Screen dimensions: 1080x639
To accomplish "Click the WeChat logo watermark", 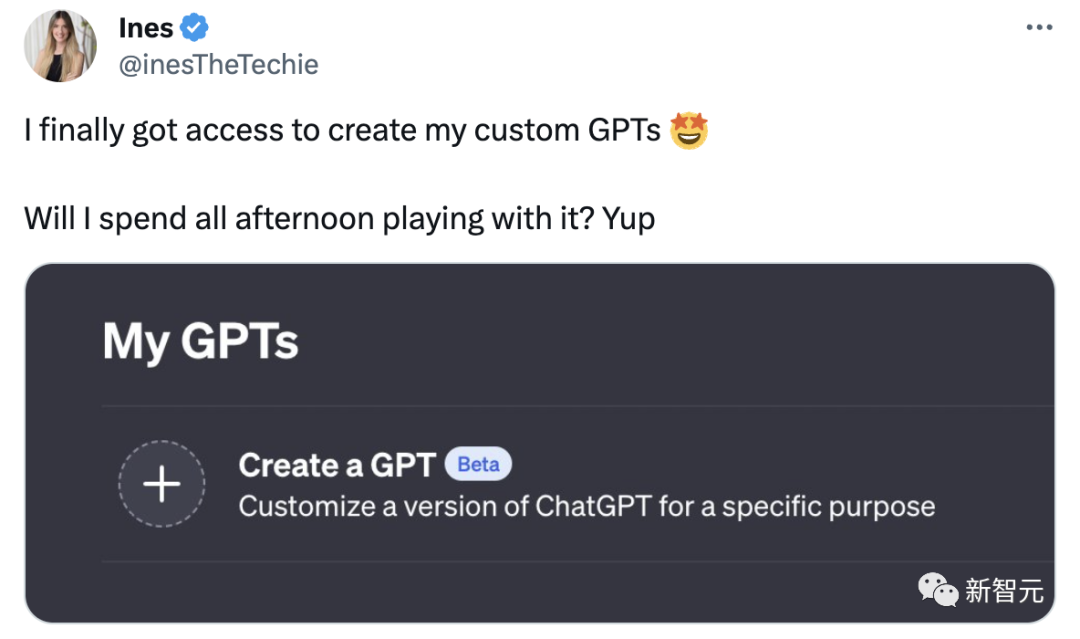I will coord(938,590).
